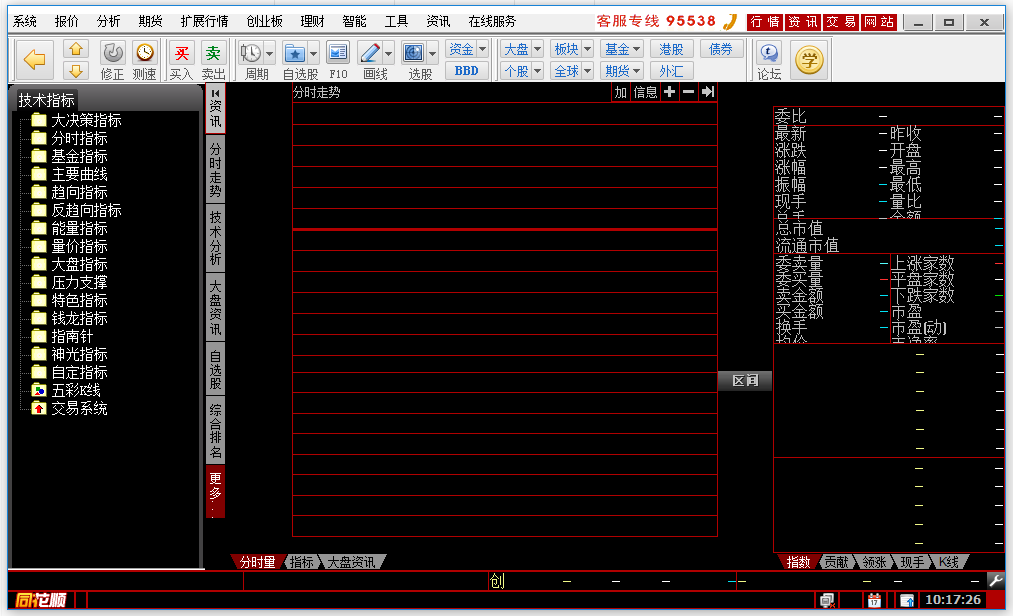Click the 卖出 sell icon
The height and width of the screenshot is (616, 1013).
(213, 54)
